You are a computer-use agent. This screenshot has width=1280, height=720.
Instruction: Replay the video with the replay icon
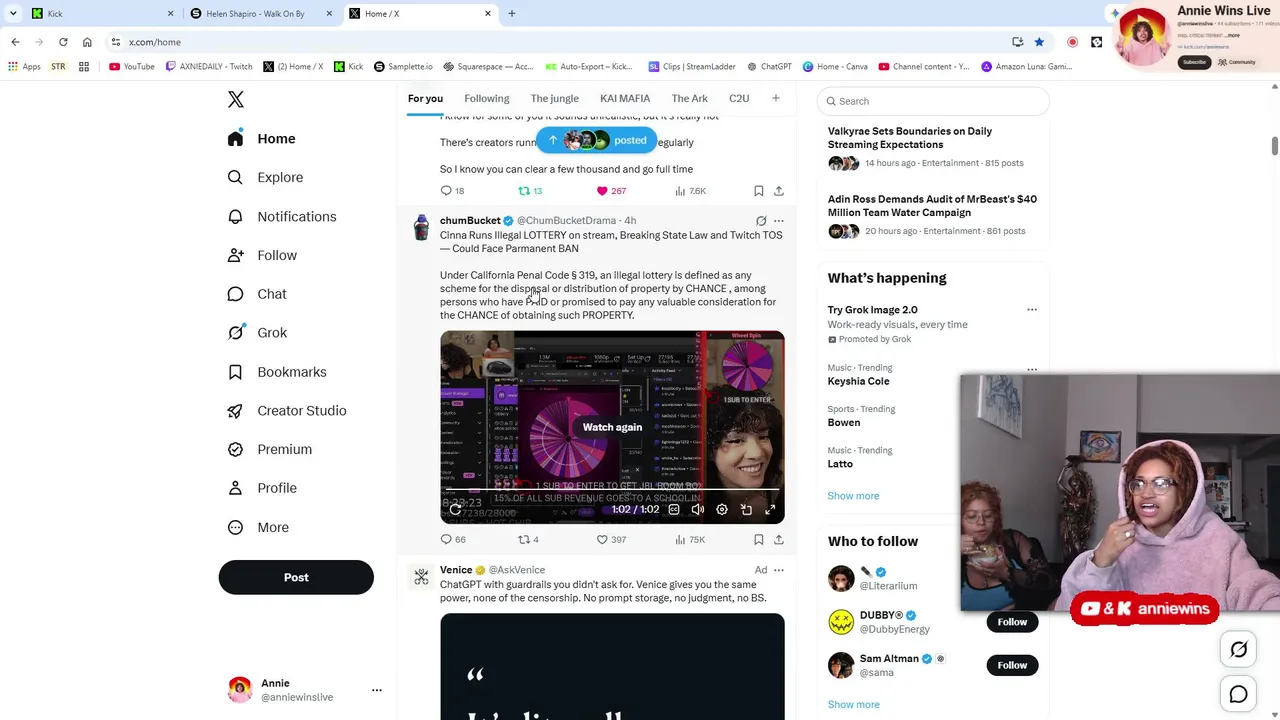(455, 510)
